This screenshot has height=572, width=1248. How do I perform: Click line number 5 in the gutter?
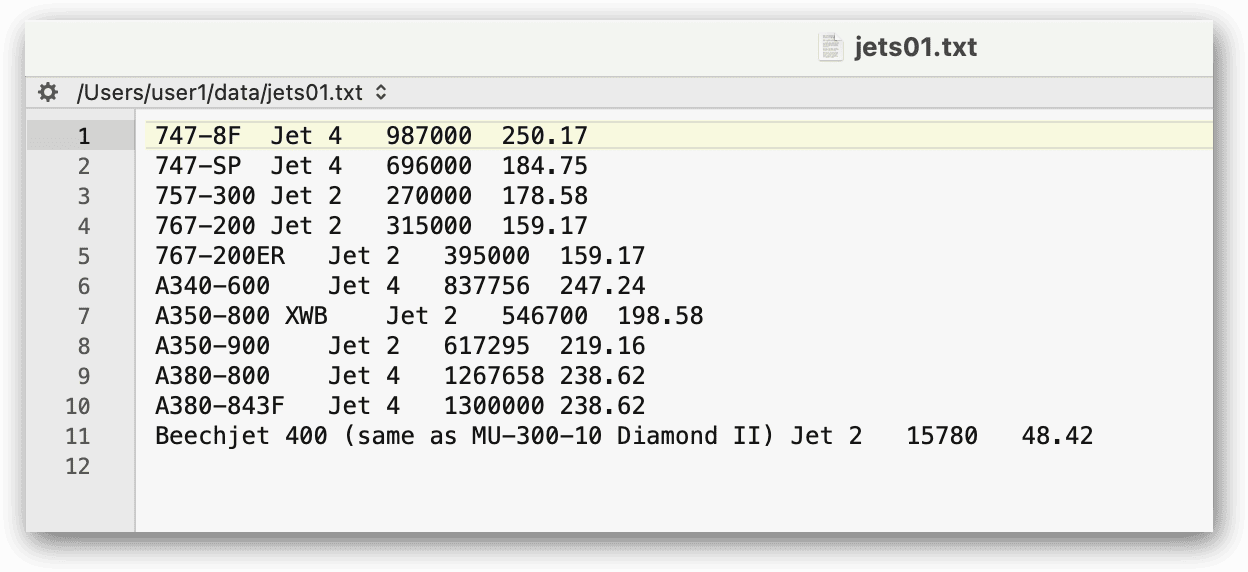[x=83, y=256]
